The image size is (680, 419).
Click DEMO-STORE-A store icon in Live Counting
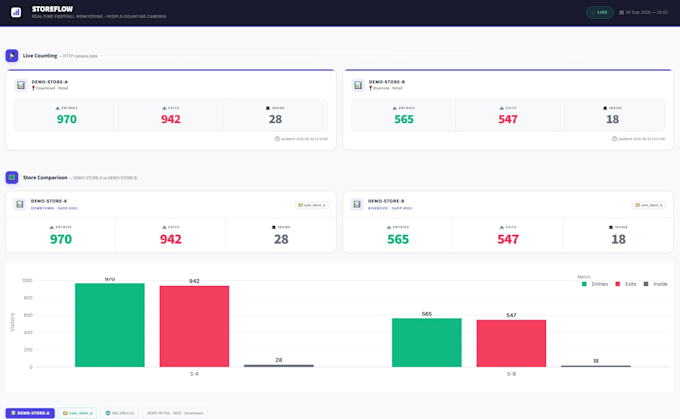(x=21, y=85)
